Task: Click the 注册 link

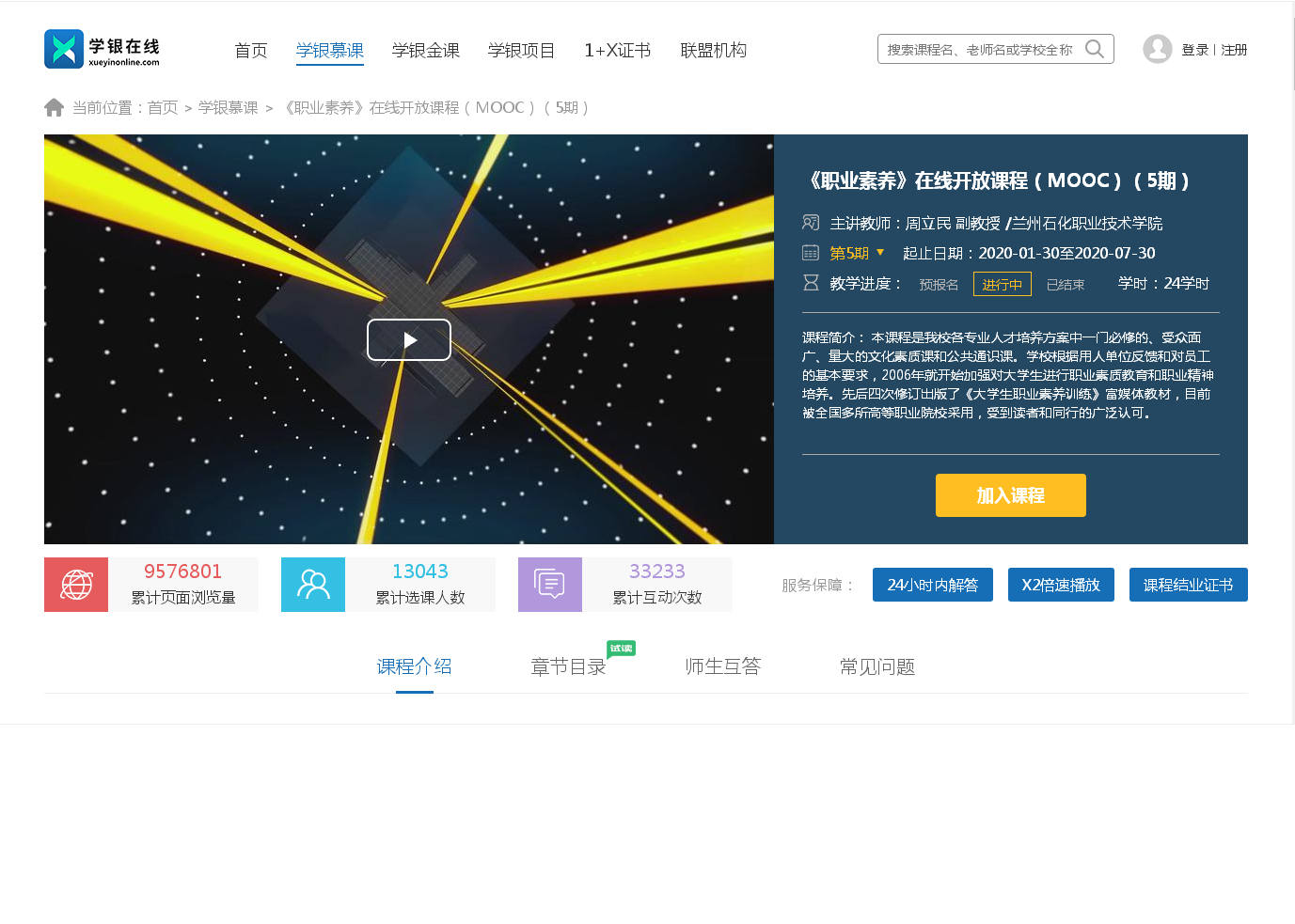Action: pos(1234,50)
